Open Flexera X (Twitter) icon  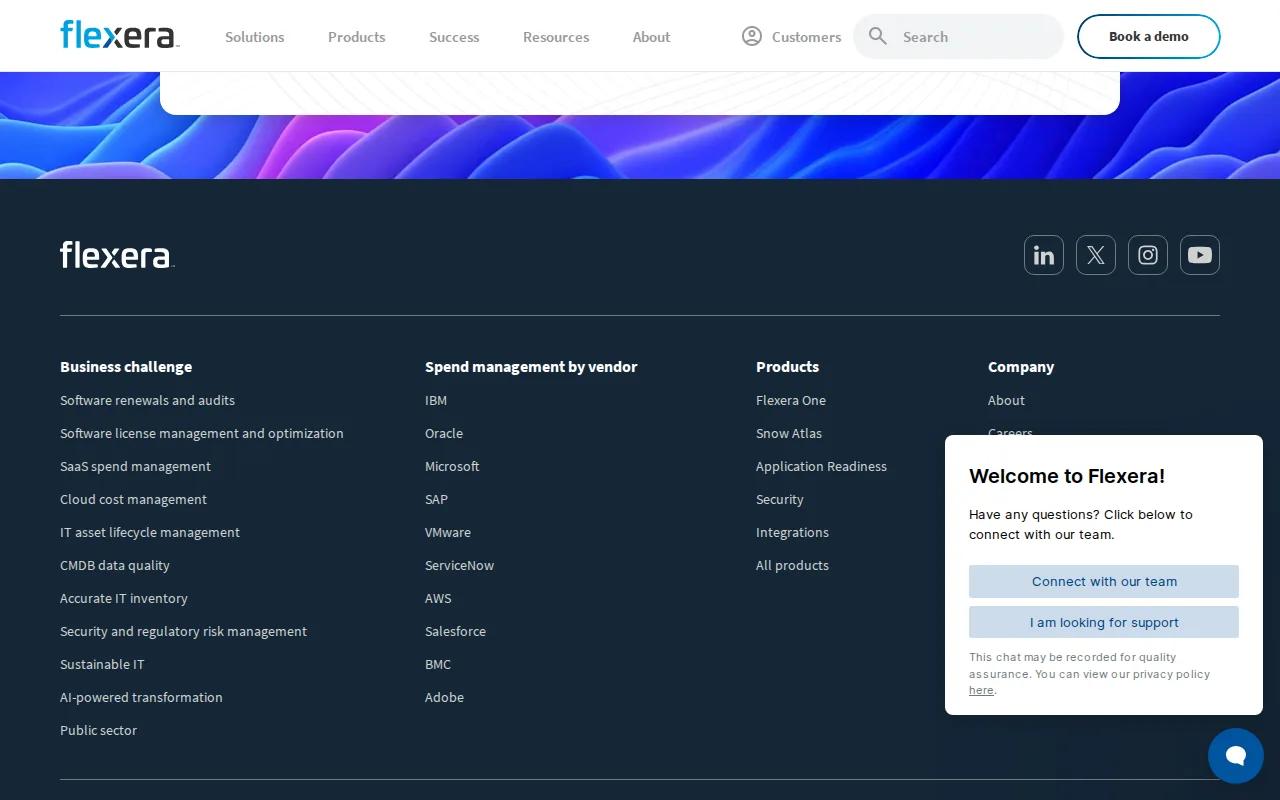(1096, 255)
